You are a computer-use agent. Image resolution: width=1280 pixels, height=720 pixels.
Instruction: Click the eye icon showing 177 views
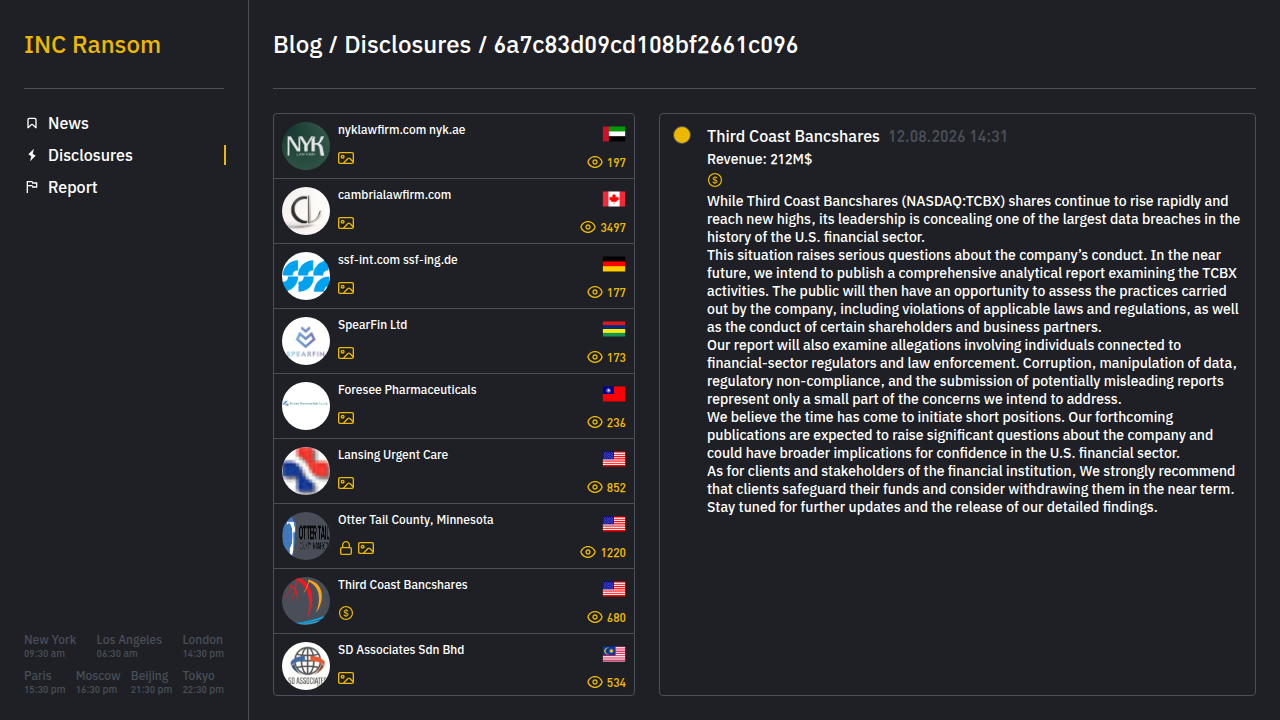595,292
